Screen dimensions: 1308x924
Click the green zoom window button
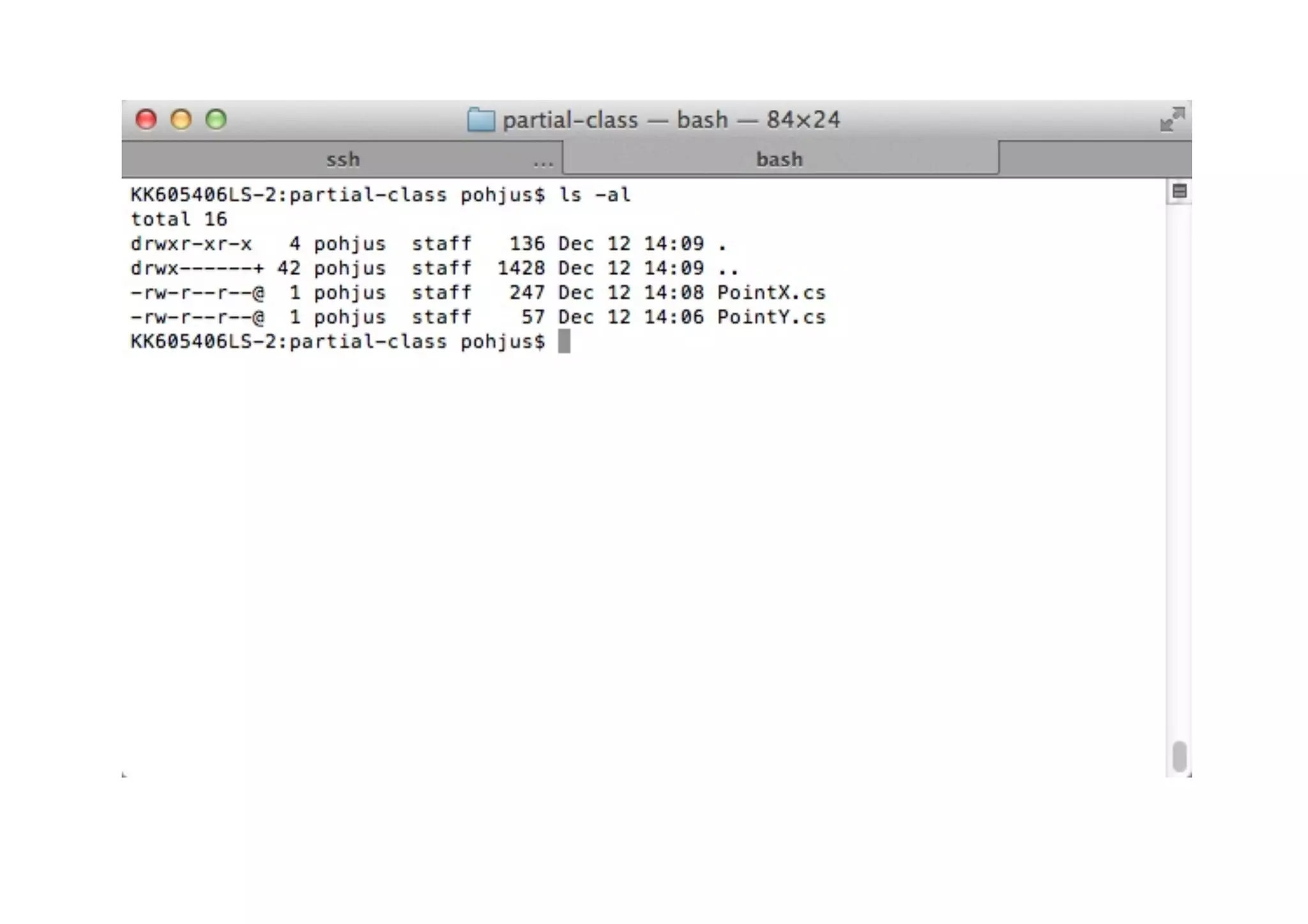click(x=216, y=119)
